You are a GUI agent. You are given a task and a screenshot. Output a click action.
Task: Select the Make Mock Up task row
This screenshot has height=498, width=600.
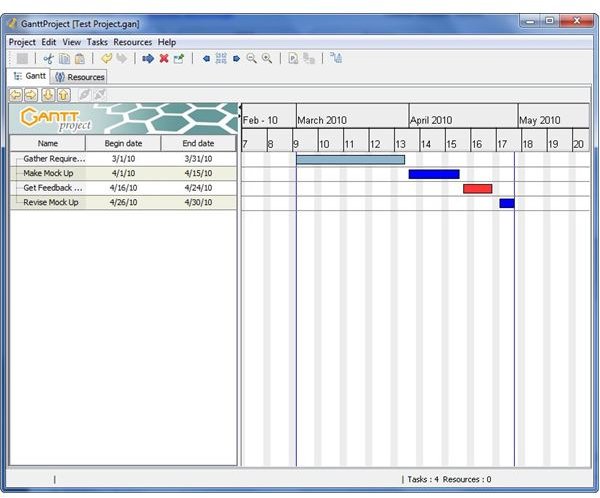pyautogui.click(x=123, y=173)
